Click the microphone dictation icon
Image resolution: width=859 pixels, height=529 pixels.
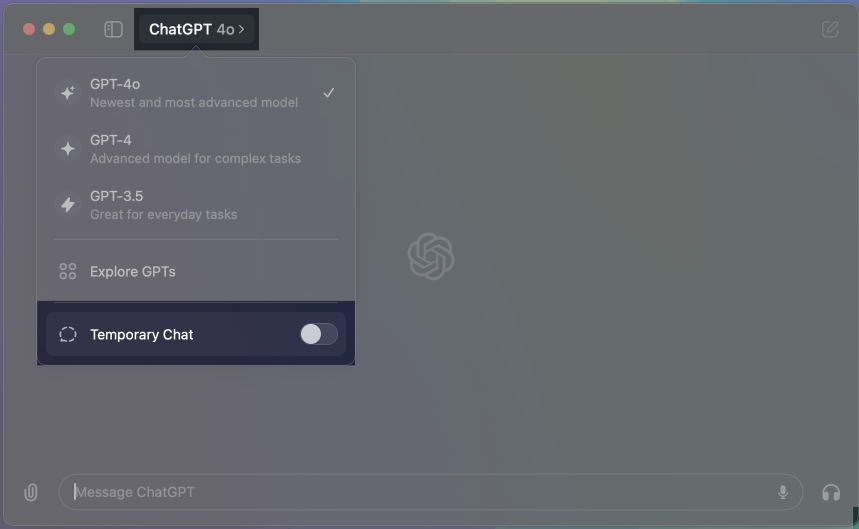pyautogui.click(x=783, y=492)
